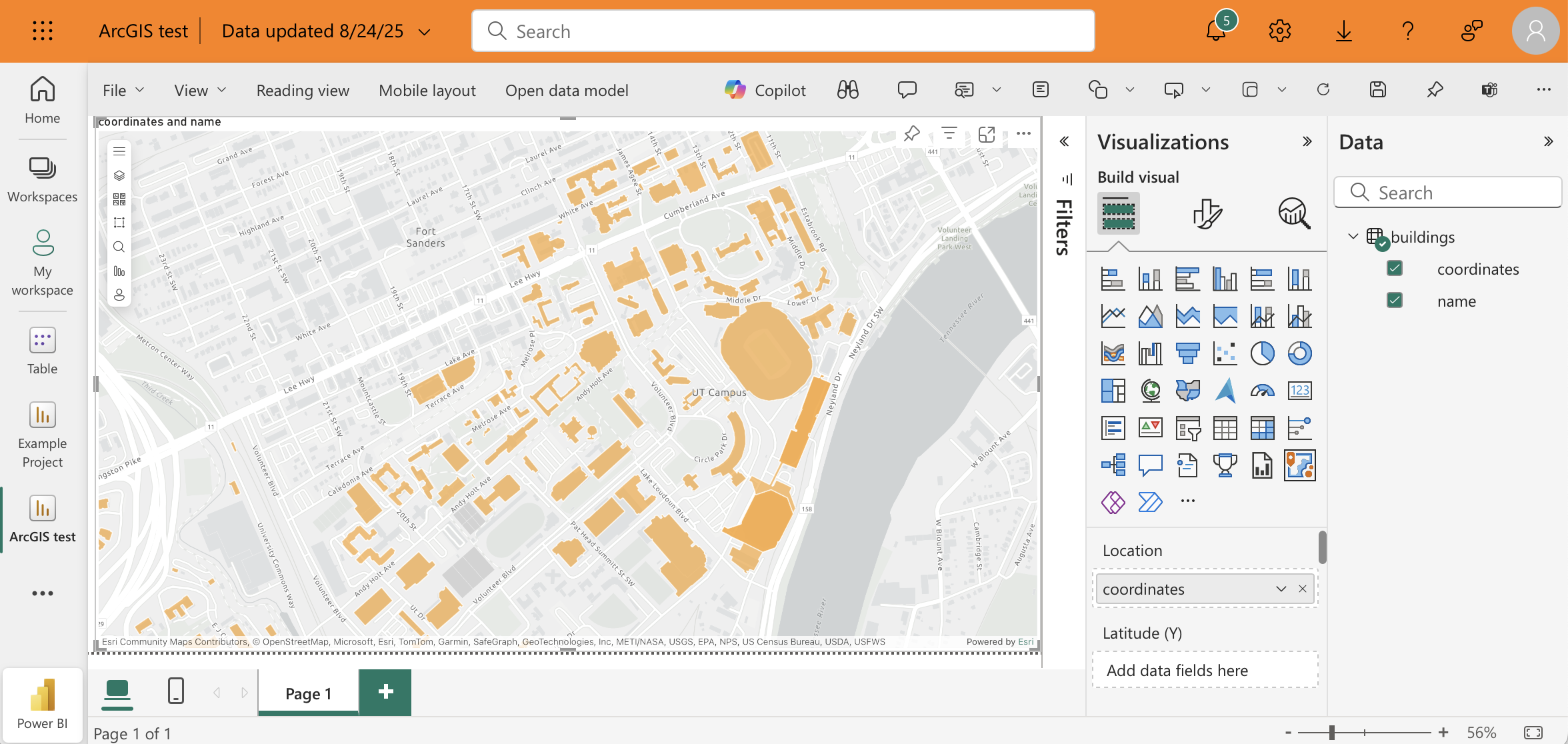Pin report to dashboard icon
This screenshot has height=744, width=1568.
tap(1435, 90)
